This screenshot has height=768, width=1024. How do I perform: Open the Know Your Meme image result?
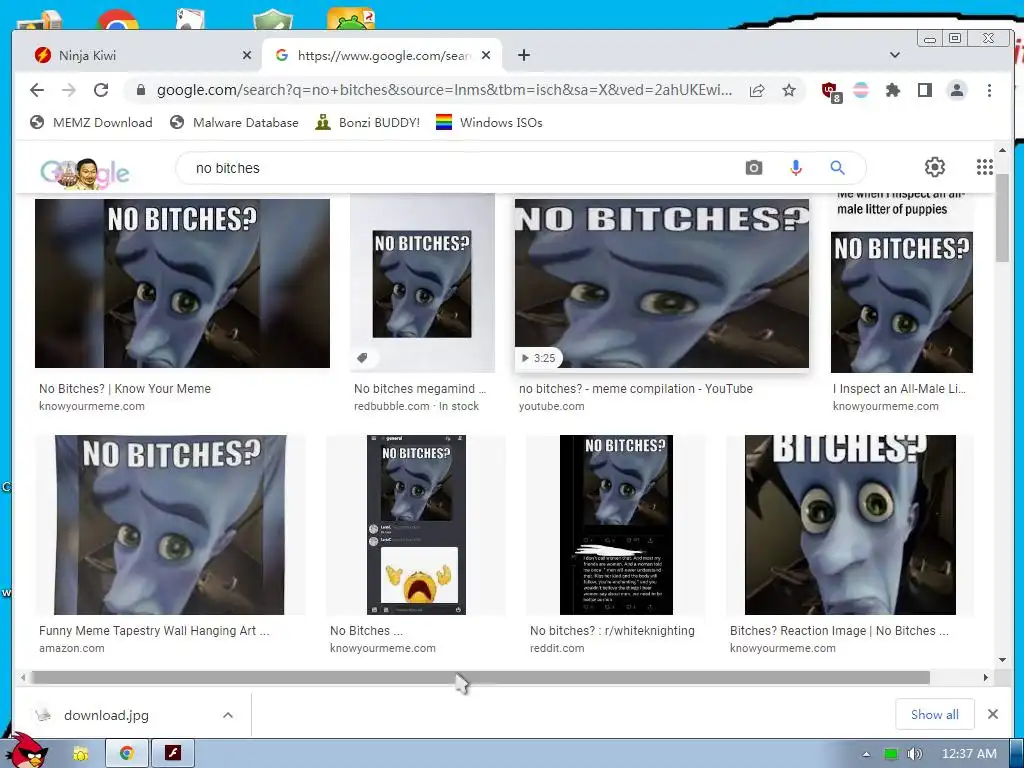point(182,283)
